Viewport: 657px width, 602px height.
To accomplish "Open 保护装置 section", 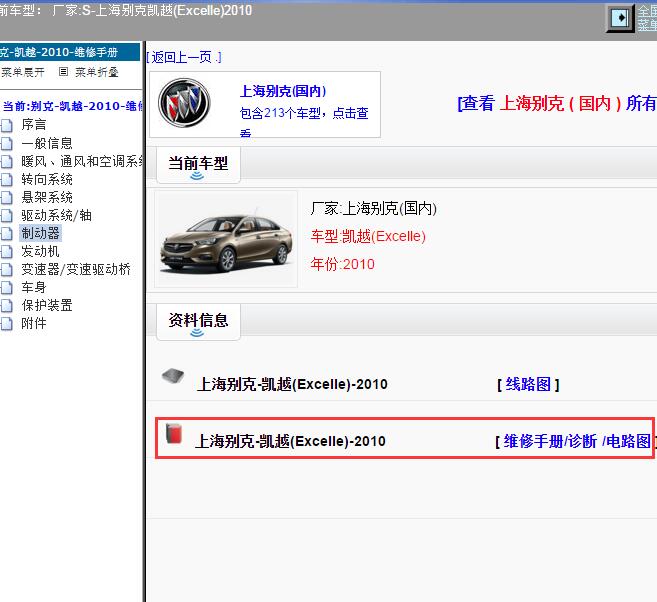I will 47,305.
